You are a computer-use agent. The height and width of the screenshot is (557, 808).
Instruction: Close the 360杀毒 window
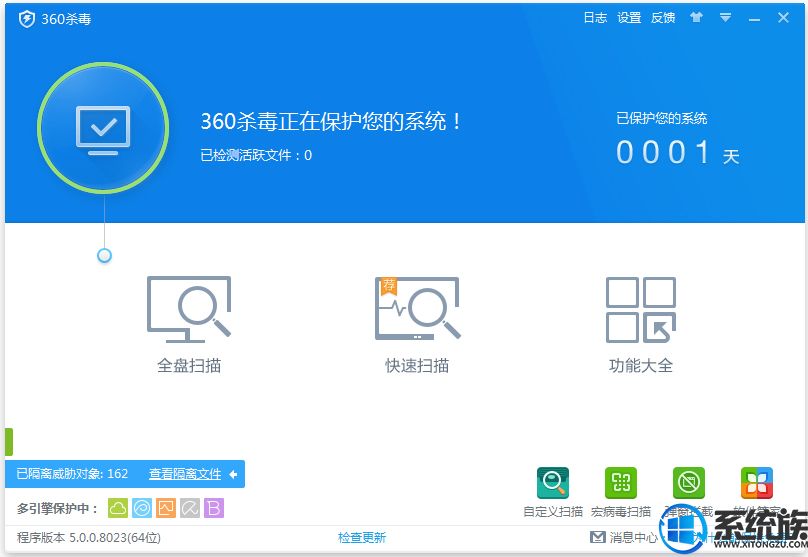[783, 18]
